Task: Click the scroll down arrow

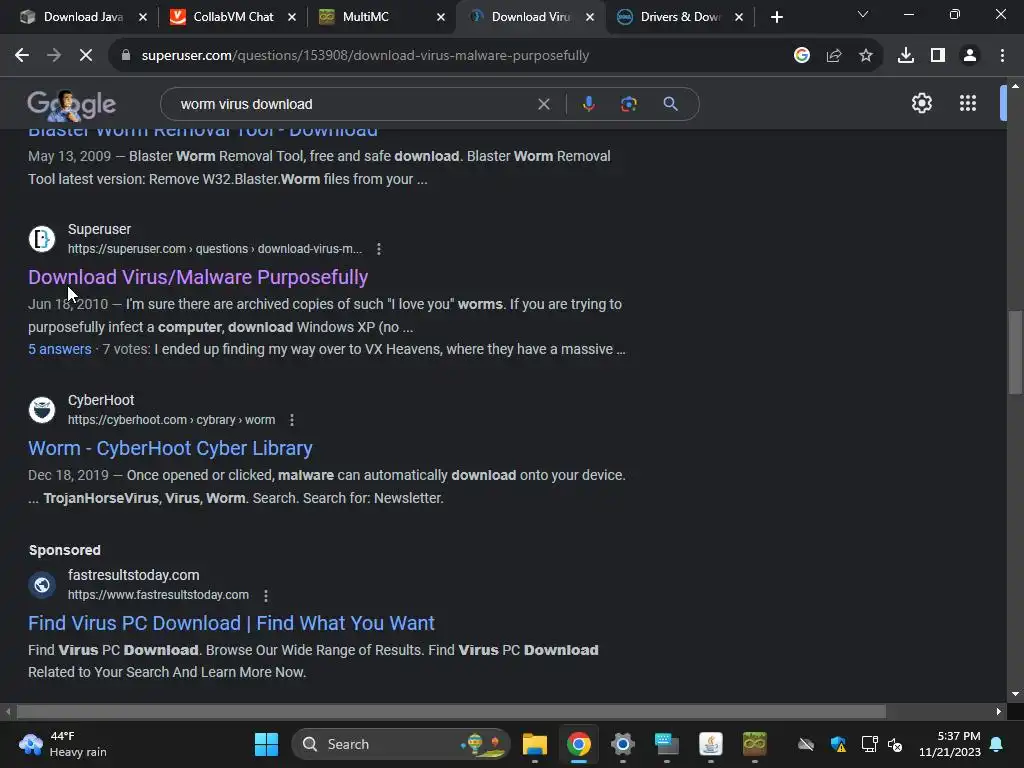Action: pos(1015,694)
